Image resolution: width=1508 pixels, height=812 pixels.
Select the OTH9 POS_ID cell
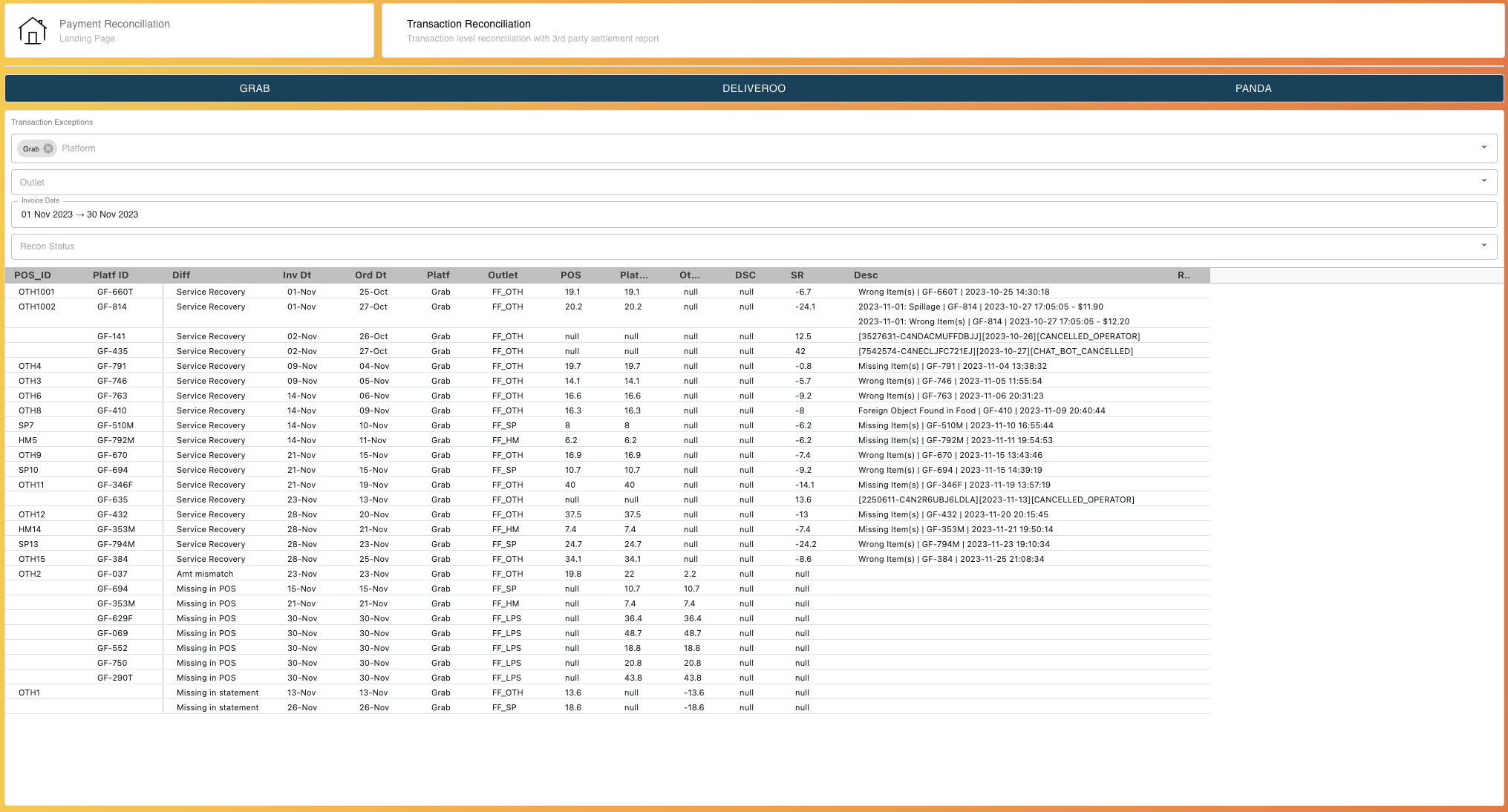coord(30,455)
